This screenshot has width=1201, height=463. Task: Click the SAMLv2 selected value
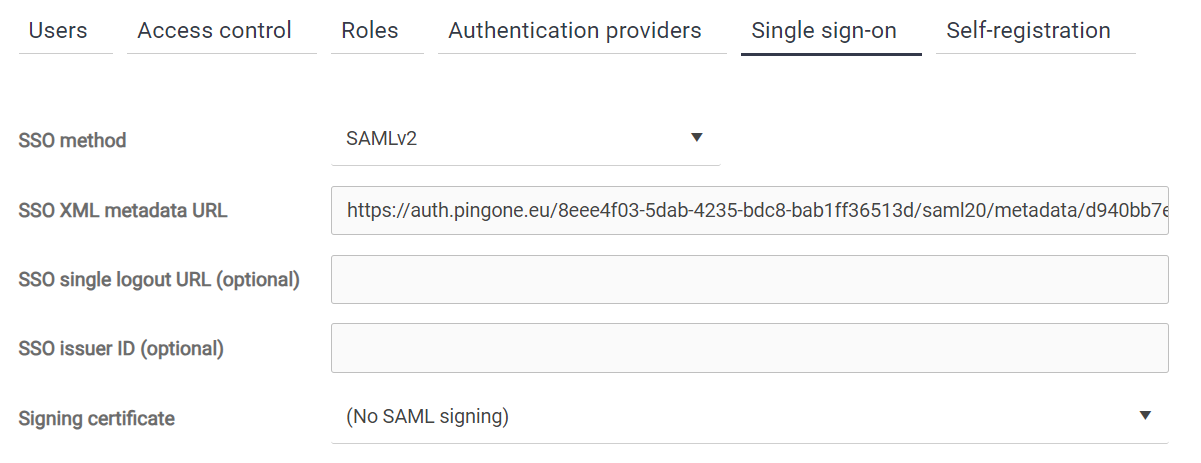click(382, 139)
